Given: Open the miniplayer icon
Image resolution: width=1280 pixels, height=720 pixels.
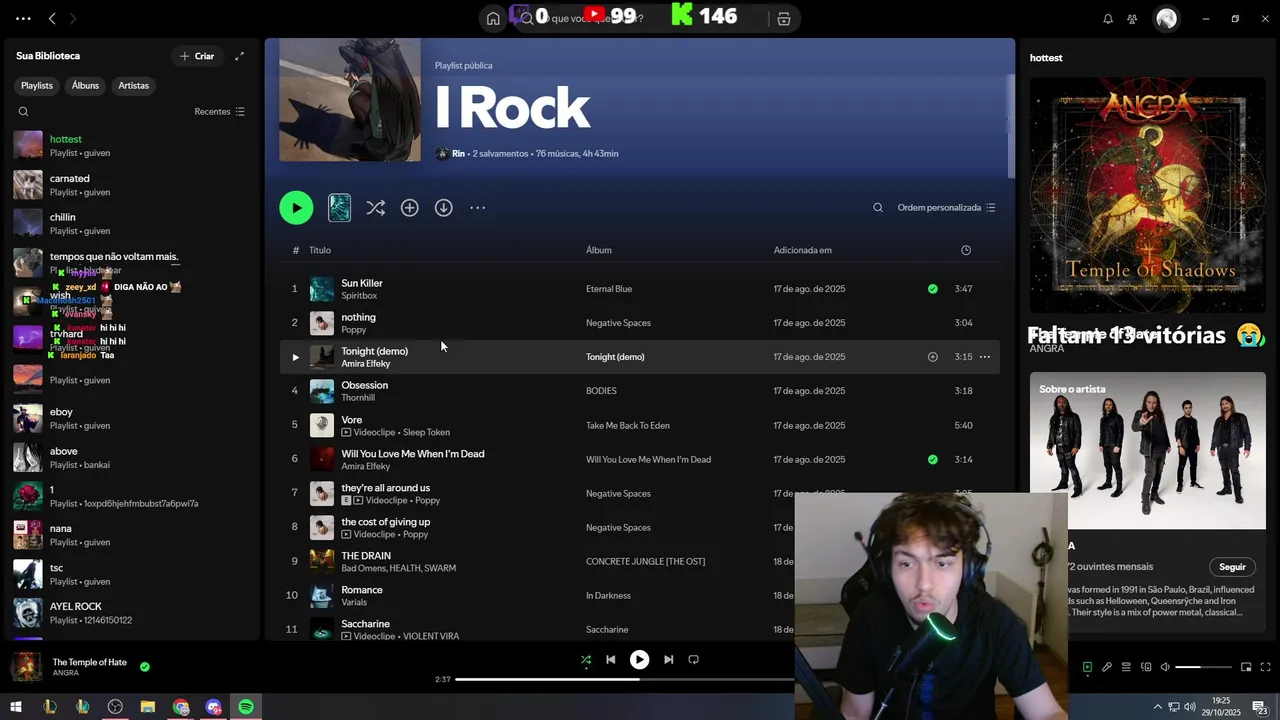Looking at the screenshot, I should (1246, 667).
